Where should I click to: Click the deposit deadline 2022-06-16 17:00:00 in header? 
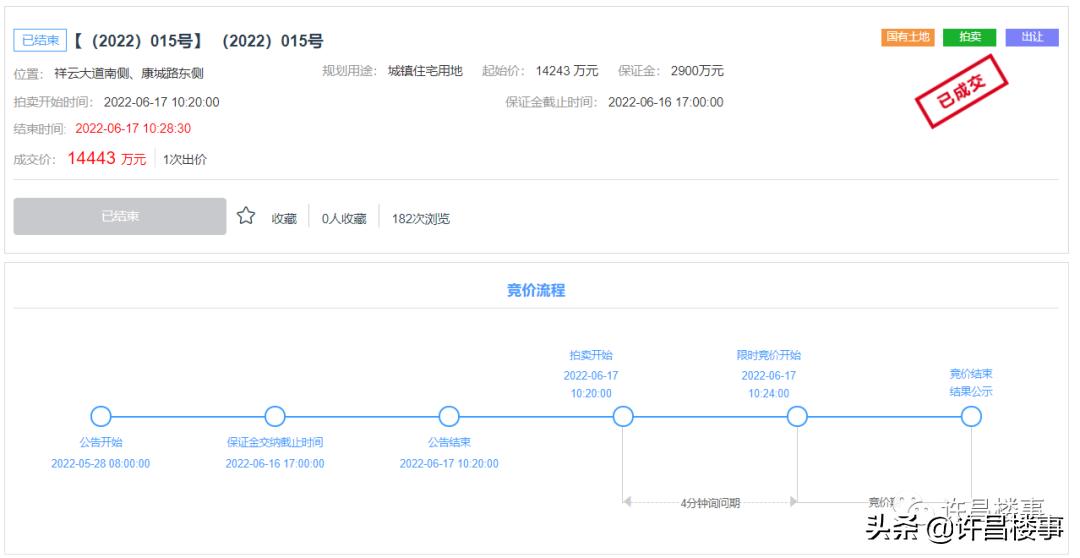[x=665, y=102]
